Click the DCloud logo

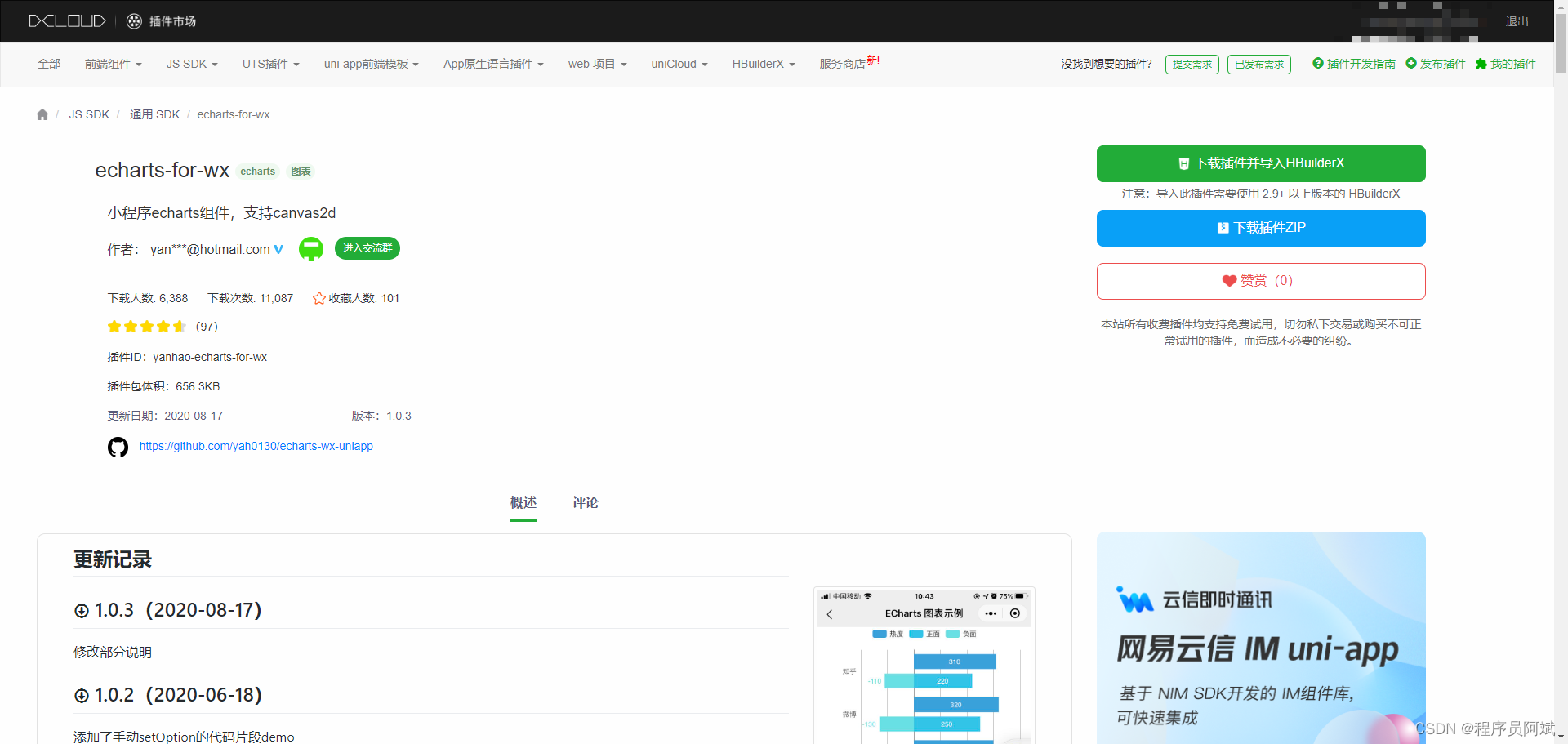coord(67,21)
